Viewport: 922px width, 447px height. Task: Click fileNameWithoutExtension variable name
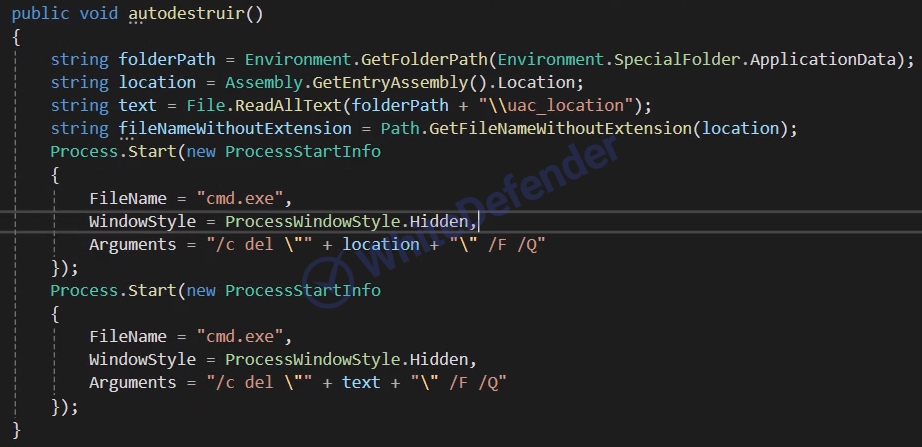235,128
